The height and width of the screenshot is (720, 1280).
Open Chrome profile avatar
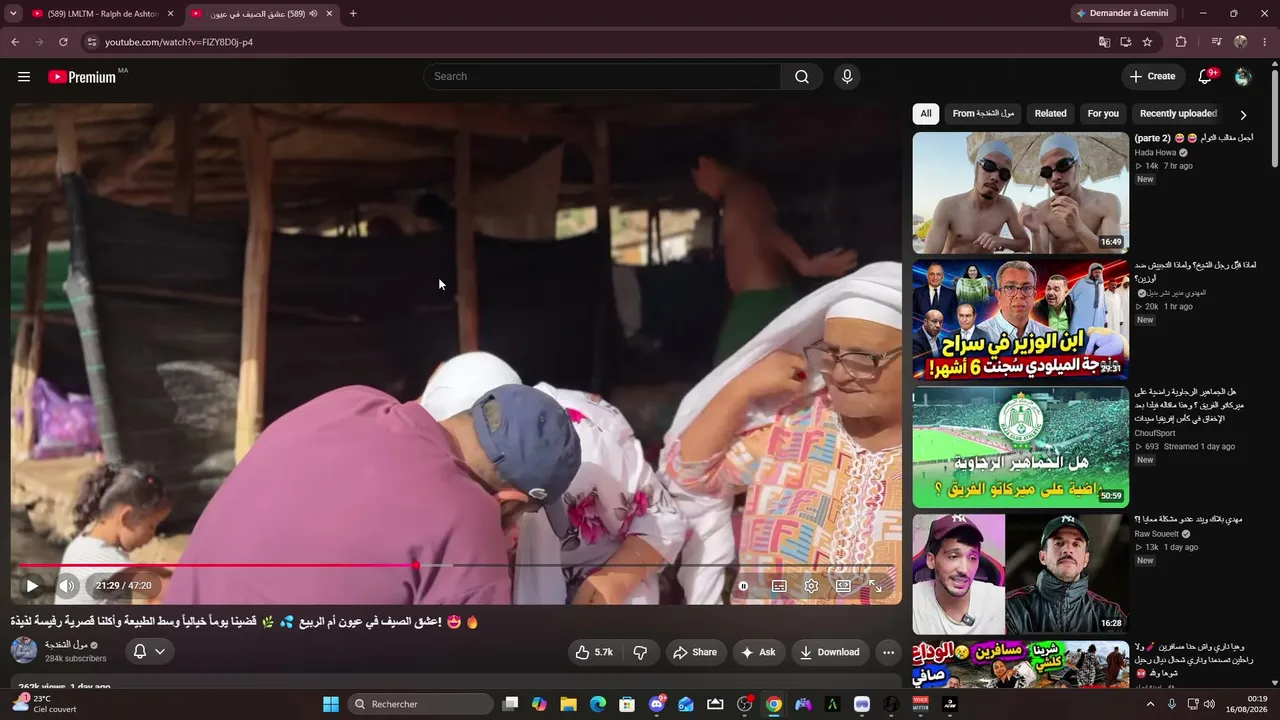(1241, 42)
